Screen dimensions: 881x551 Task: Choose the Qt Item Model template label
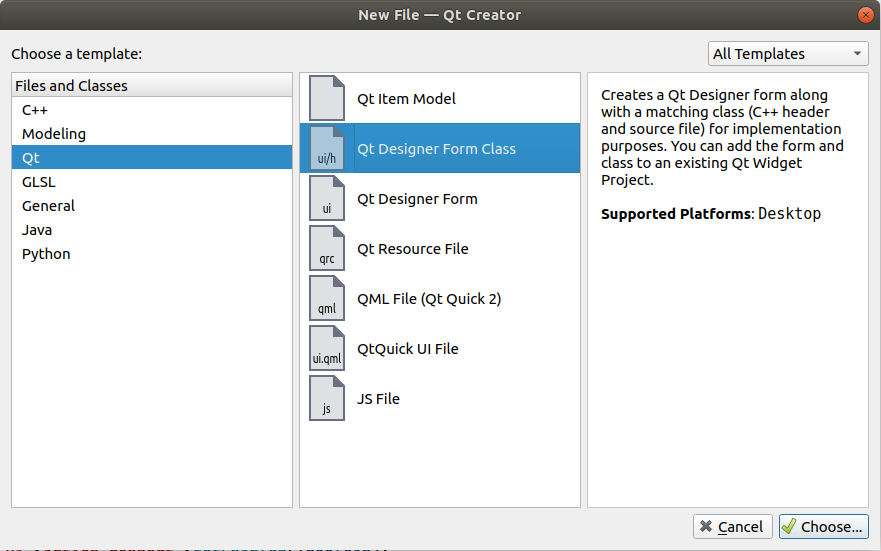(x=406, y=99)
